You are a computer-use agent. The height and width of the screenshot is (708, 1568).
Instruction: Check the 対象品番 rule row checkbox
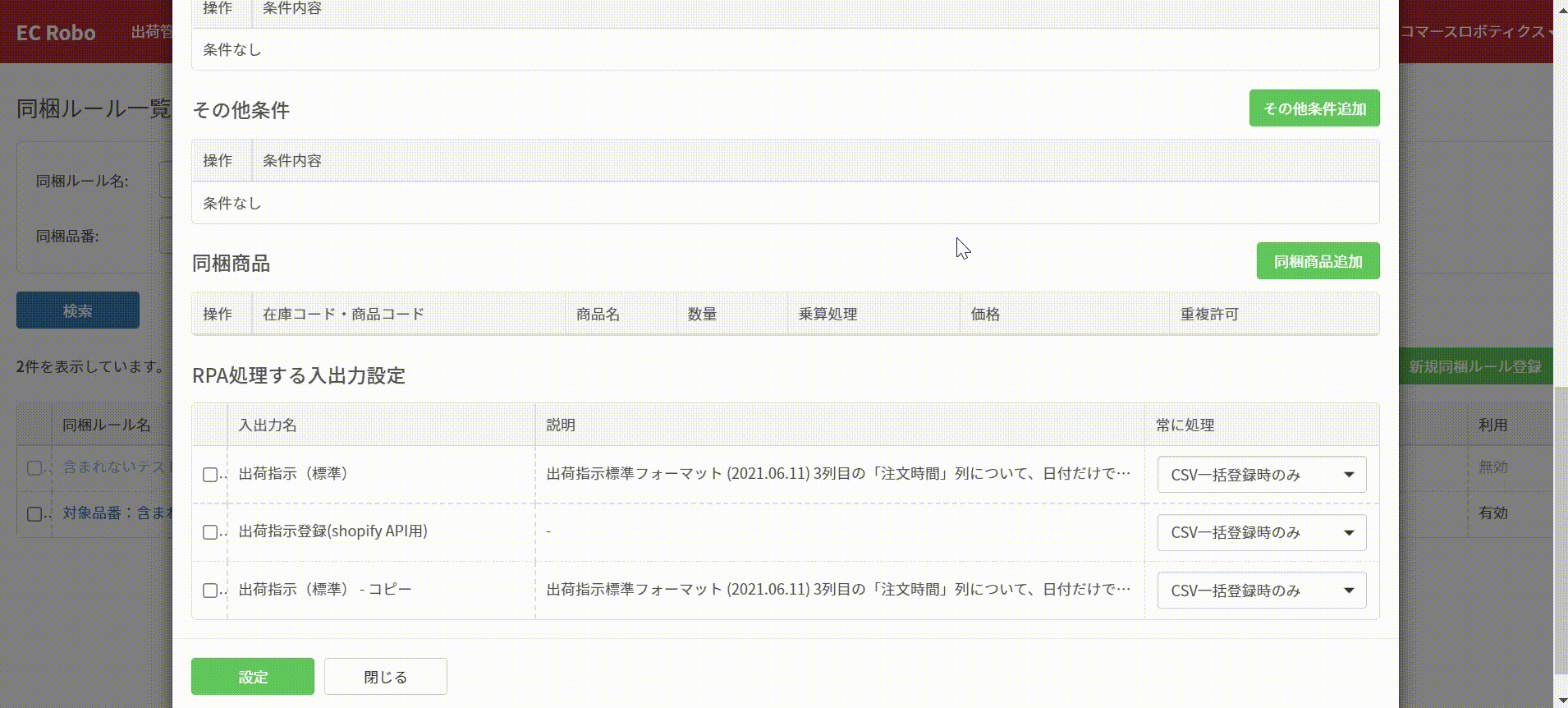pyautogui.click(x=34, y=513)
